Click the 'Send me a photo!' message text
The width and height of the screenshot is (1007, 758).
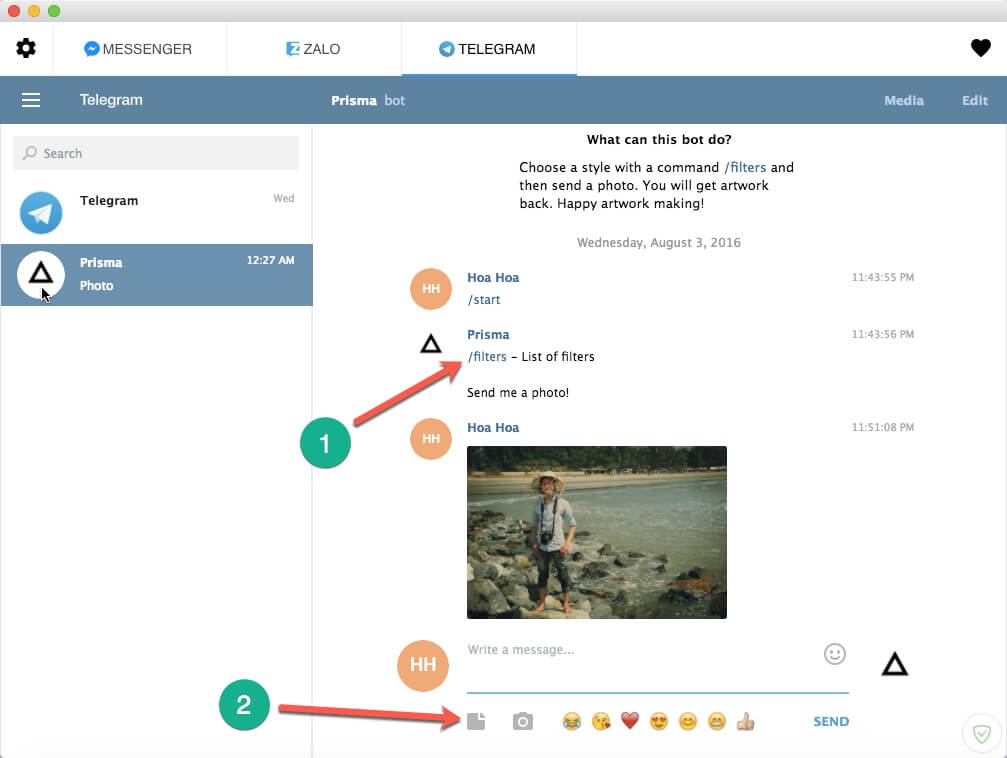(x=518, y=392)
